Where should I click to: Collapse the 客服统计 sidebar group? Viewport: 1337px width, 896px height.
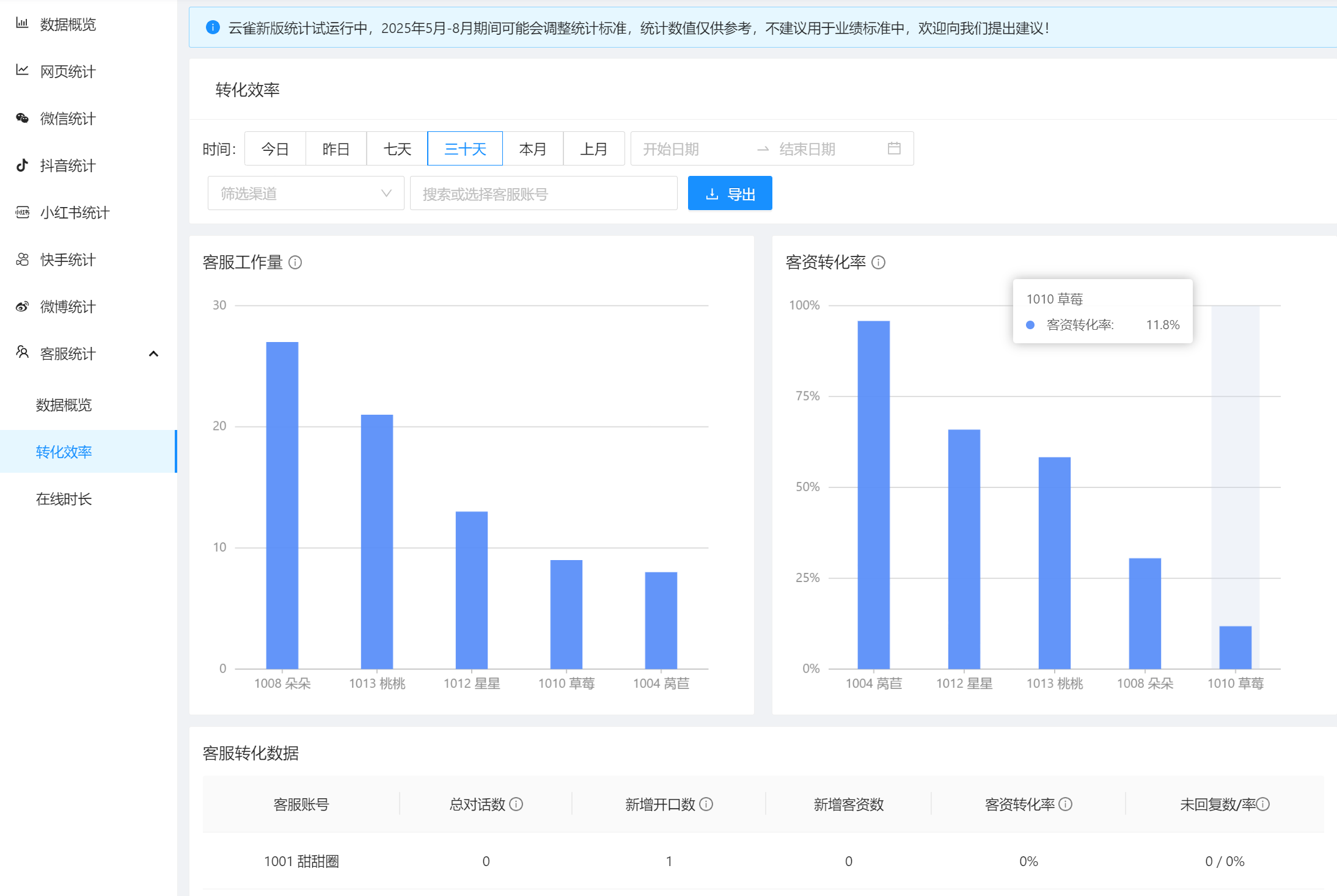pos(153,354)
